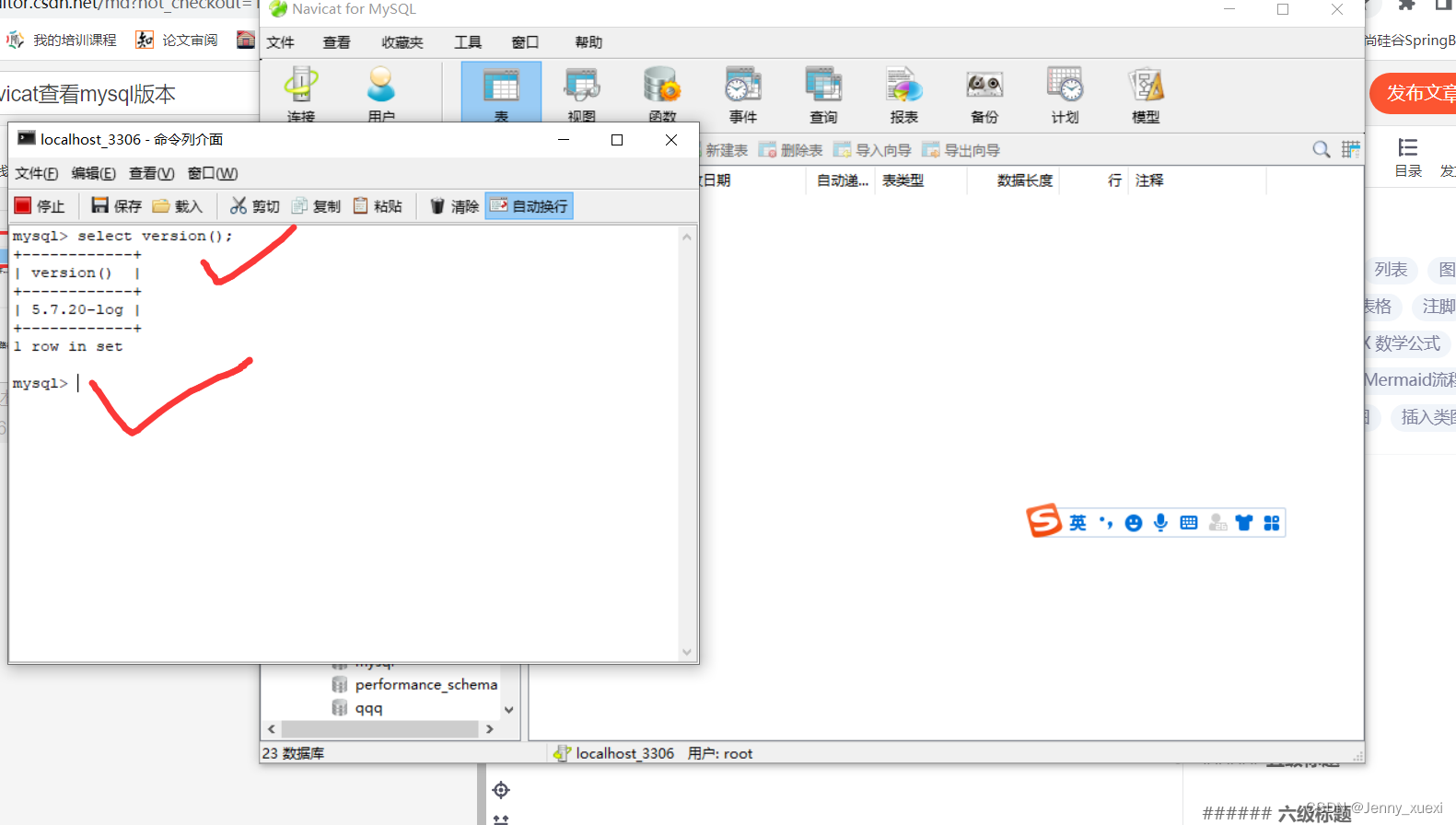Click tree vertical scroll down arrow
Image resolution: width=1456 pixels, height=825 pixels.
509,710
